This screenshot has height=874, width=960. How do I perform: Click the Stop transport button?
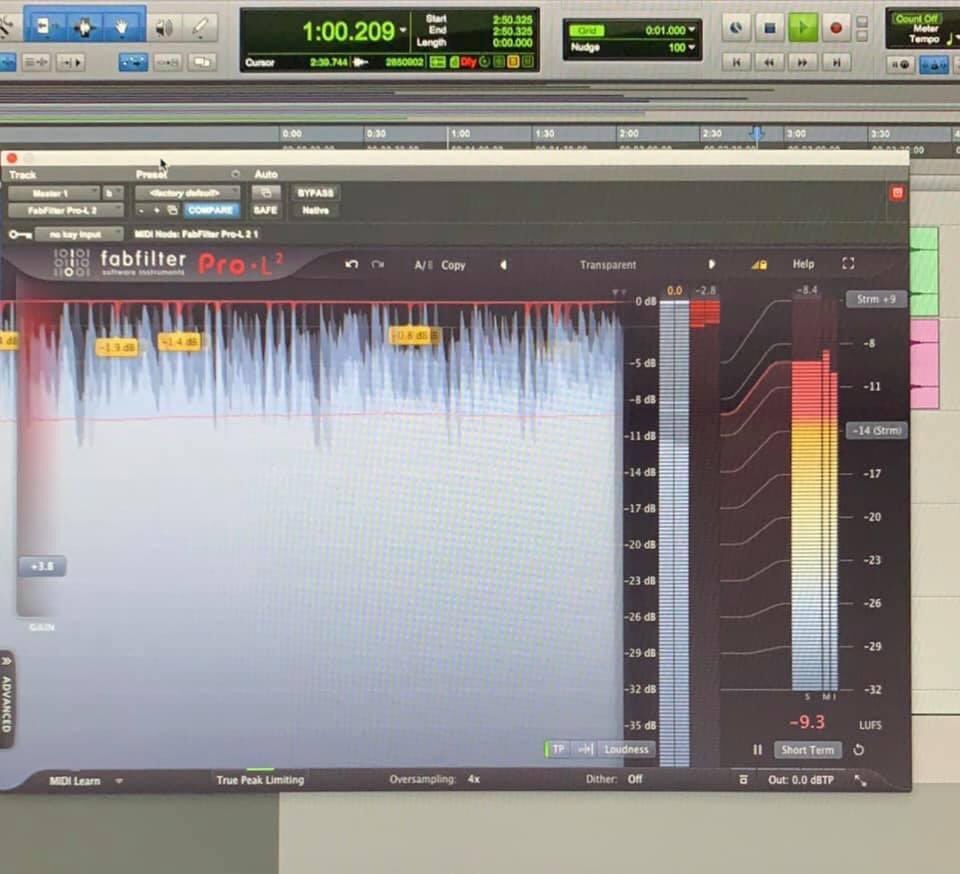(770, 28)
